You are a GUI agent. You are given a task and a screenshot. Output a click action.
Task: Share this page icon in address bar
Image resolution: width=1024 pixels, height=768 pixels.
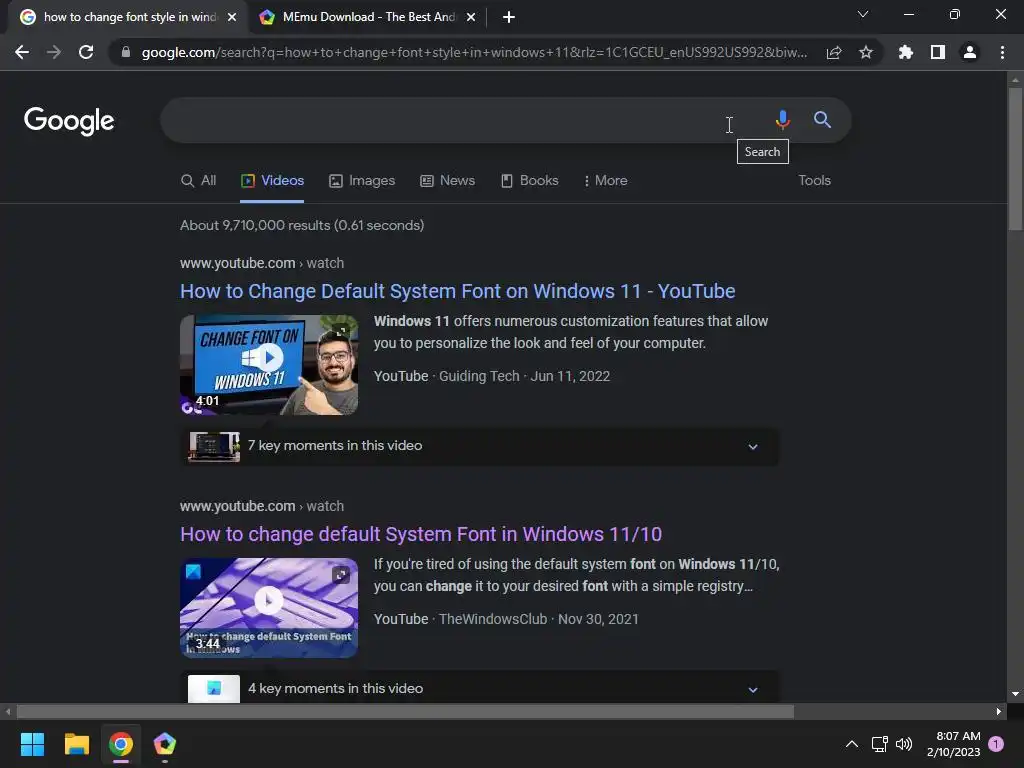click(833, 52)
